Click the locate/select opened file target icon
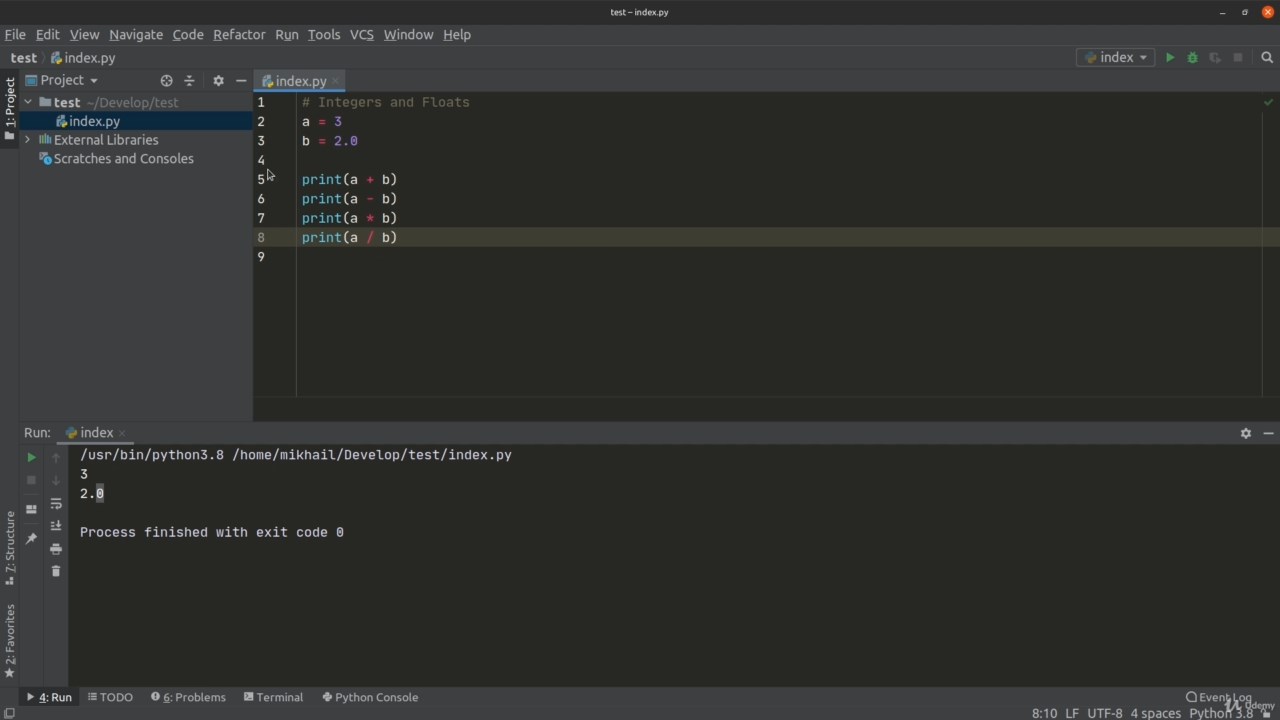 point(167,80)
